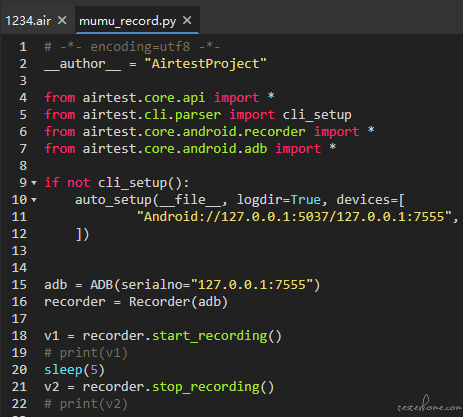Click the stop_recording call on line 21

[x=213, y=387]
